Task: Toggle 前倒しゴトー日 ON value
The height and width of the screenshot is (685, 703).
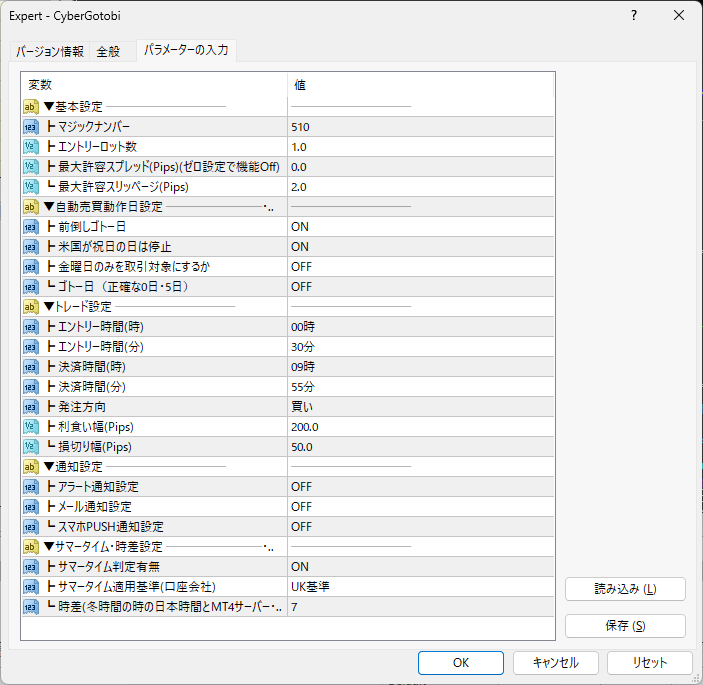Action: click(x=421, y=227)
